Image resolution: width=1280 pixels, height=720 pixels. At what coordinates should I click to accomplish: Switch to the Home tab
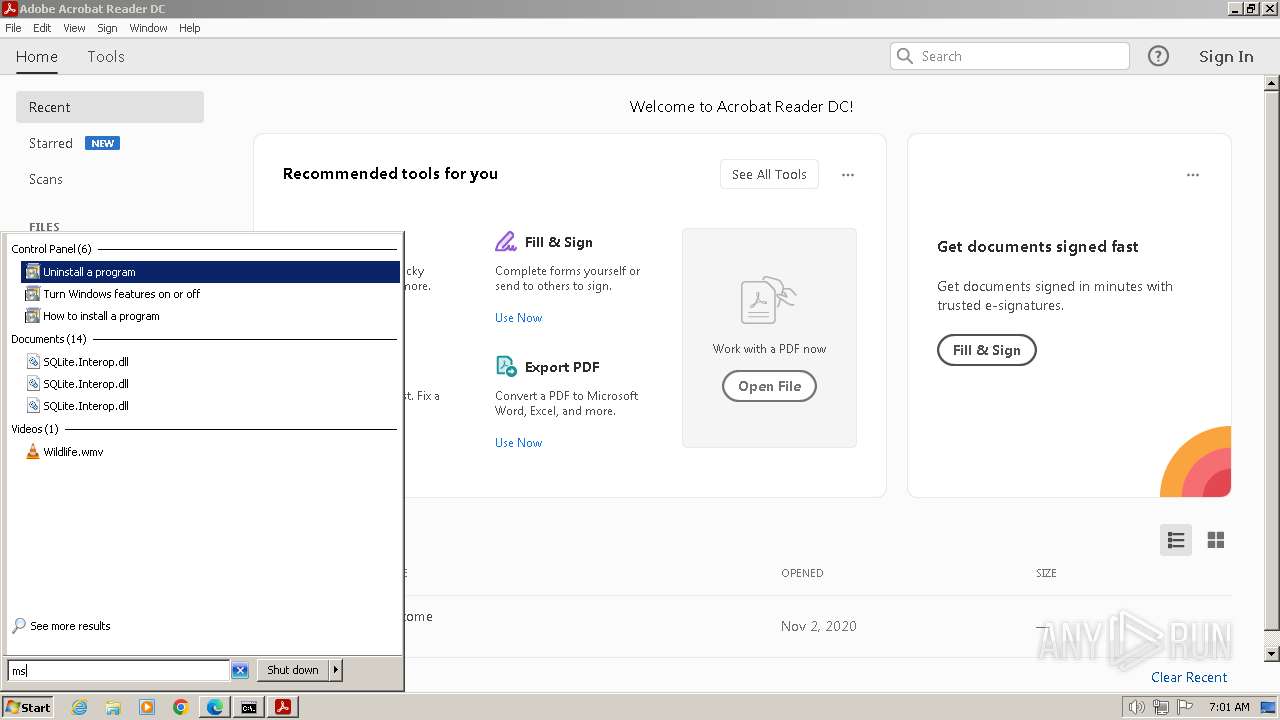(x=37, y=57)
